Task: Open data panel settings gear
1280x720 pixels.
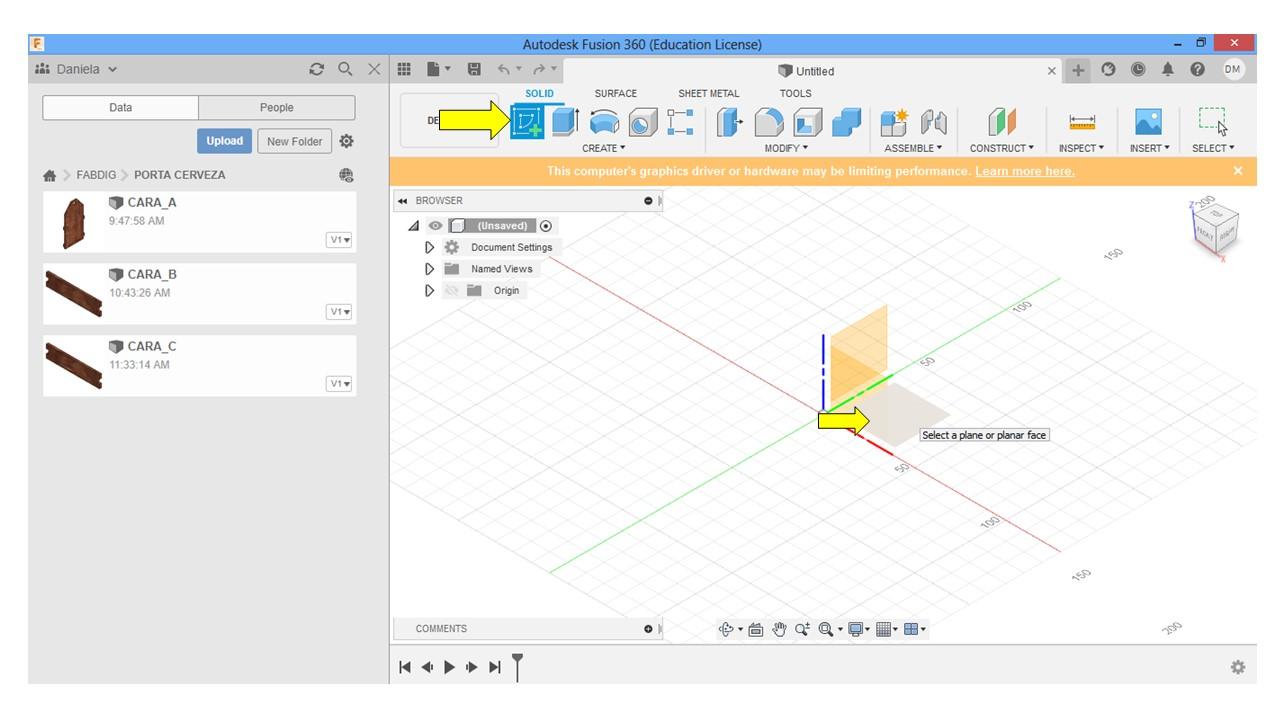Action: [346, 141]
